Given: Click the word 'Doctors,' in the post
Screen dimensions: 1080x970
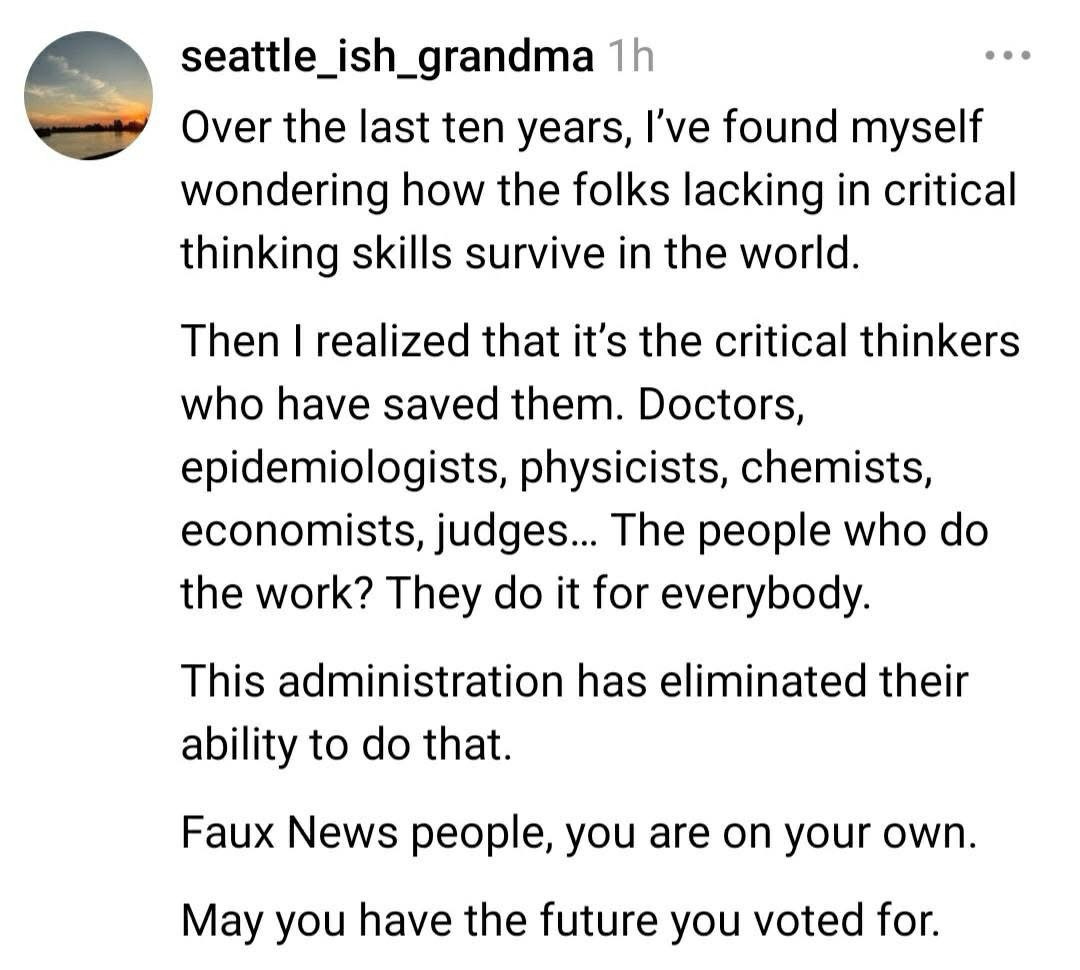Looking at the screenshot, I should [x=721, y=405].
